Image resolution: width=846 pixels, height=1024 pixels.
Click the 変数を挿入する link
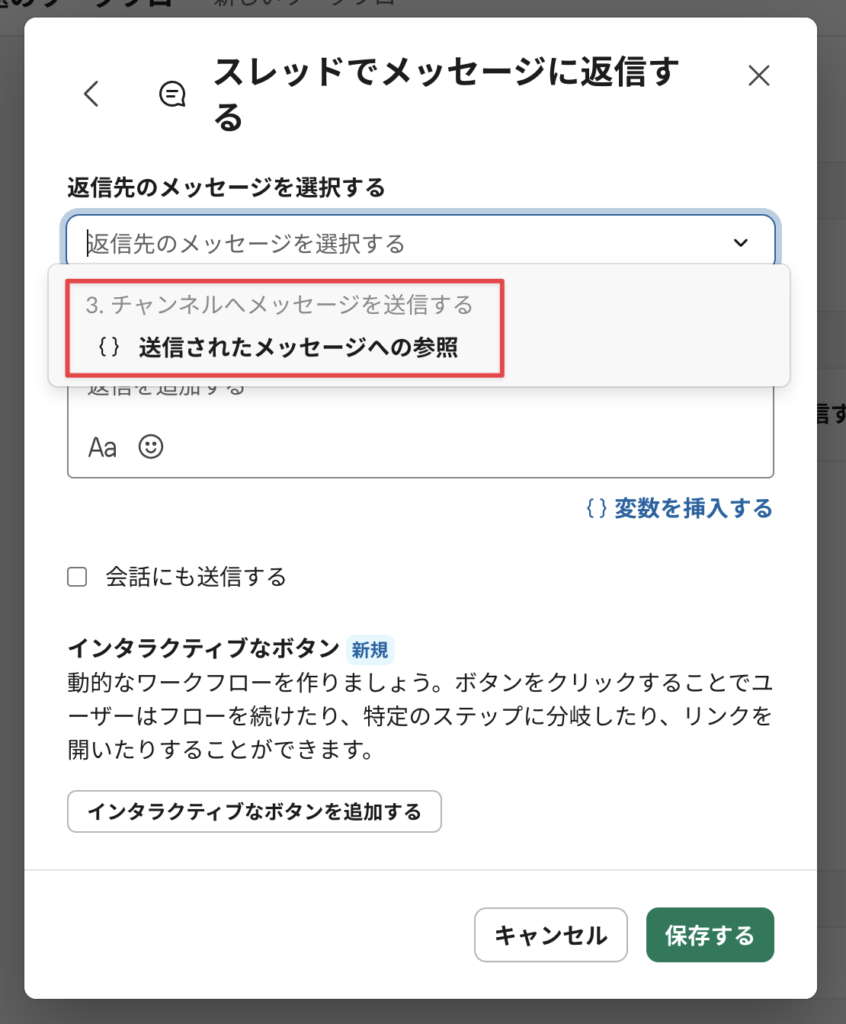point(679,509)
